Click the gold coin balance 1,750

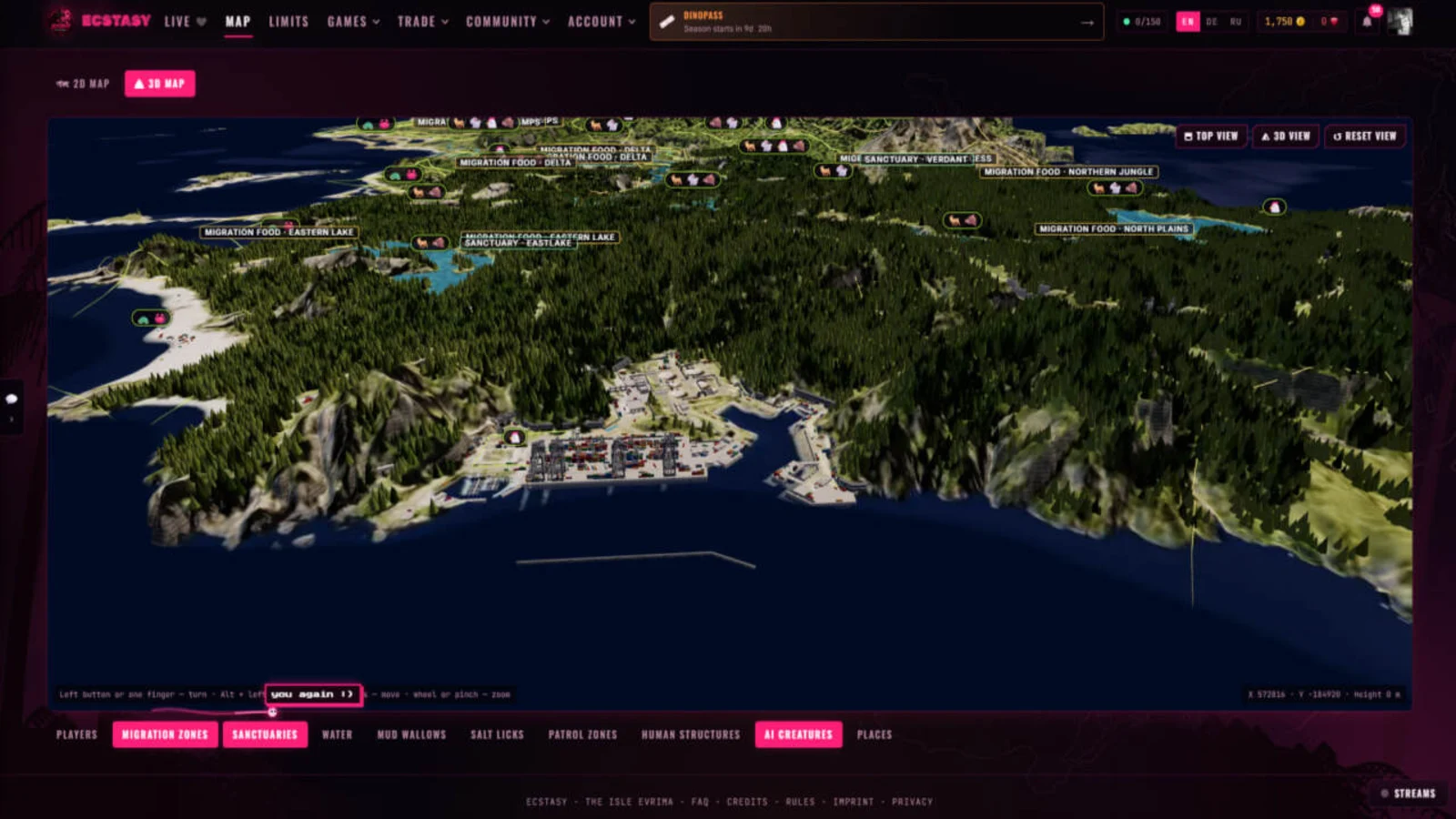pyautogui.click(x=1284, y=21)
